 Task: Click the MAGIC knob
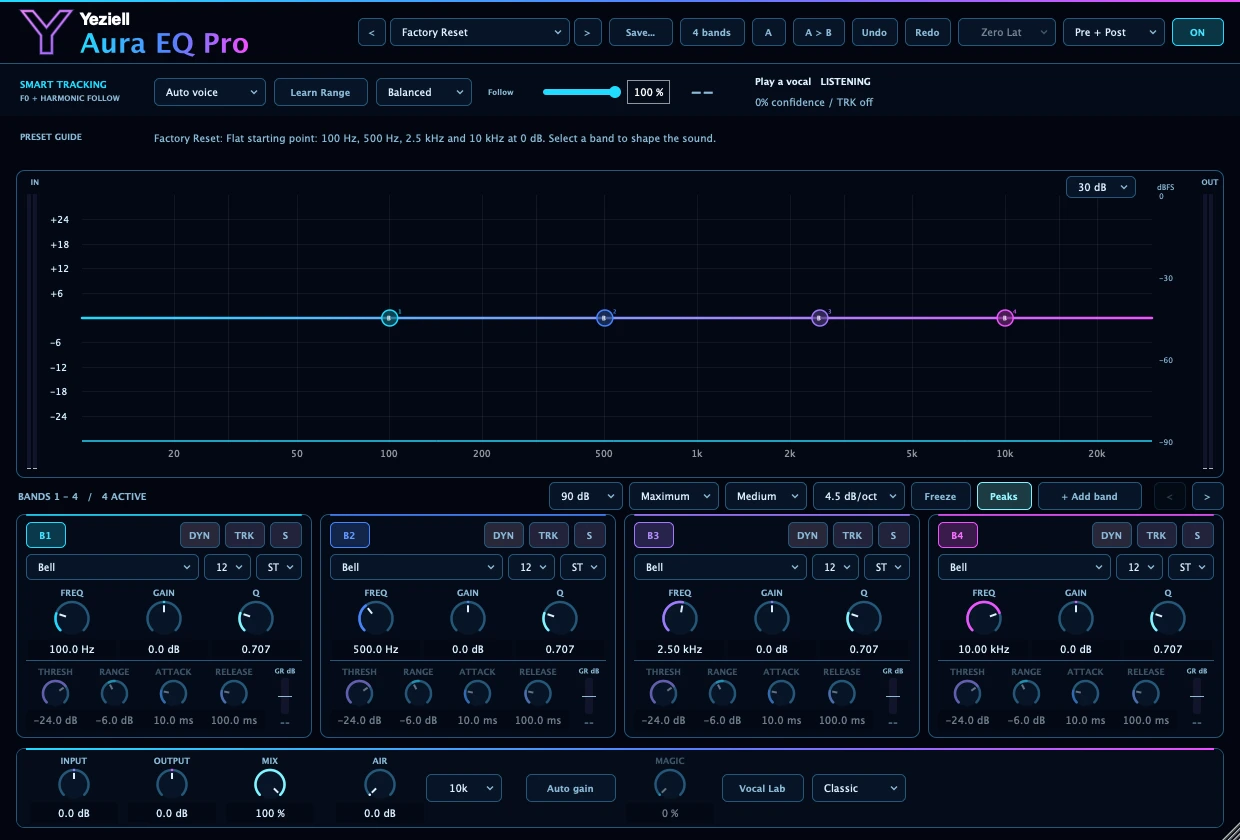coord(670,784)
